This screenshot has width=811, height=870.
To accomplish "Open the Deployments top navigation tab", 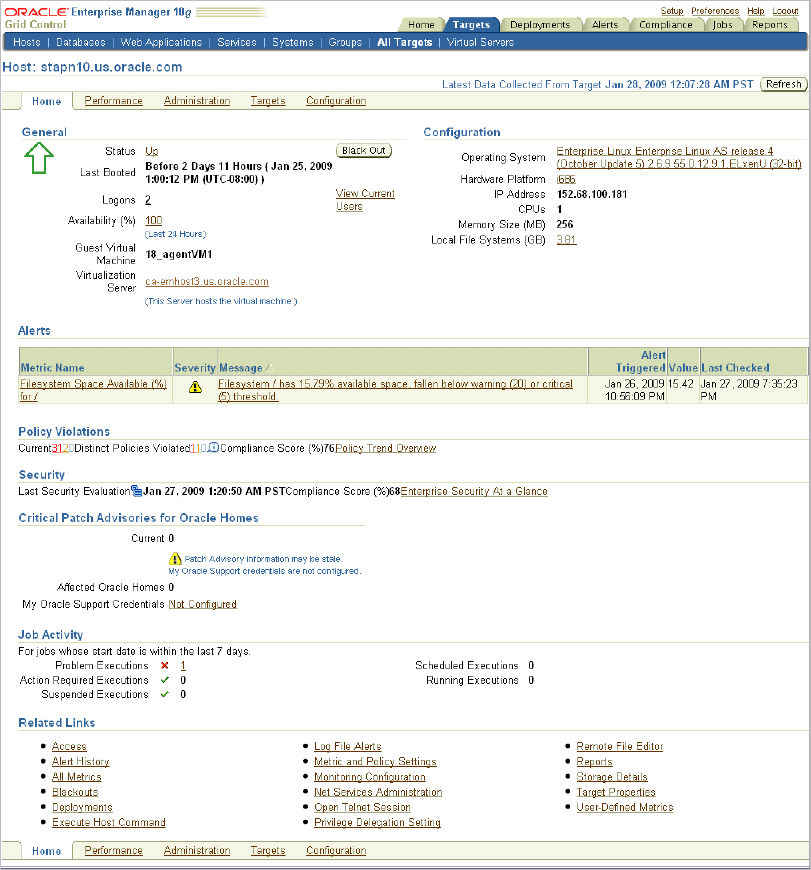I will tap(540, 25).
